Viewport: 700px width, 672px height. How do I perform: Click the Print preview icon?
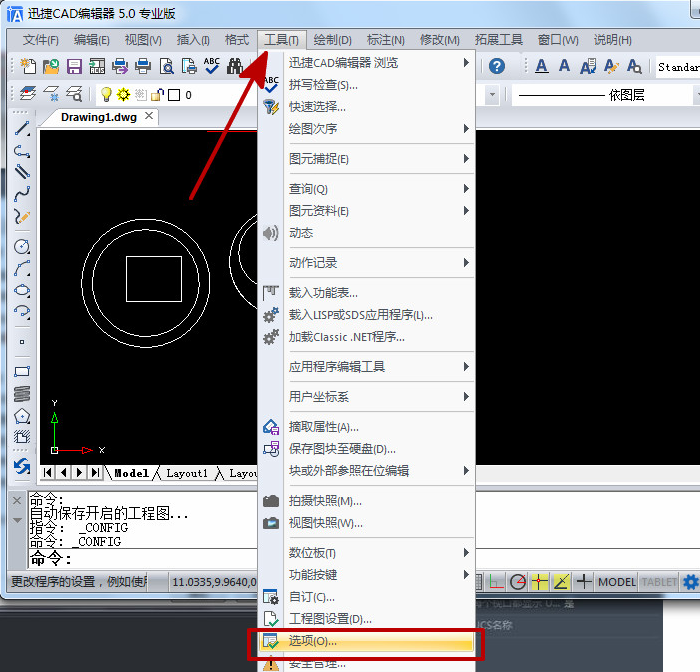pyautogui.click(x=166, y=67)
